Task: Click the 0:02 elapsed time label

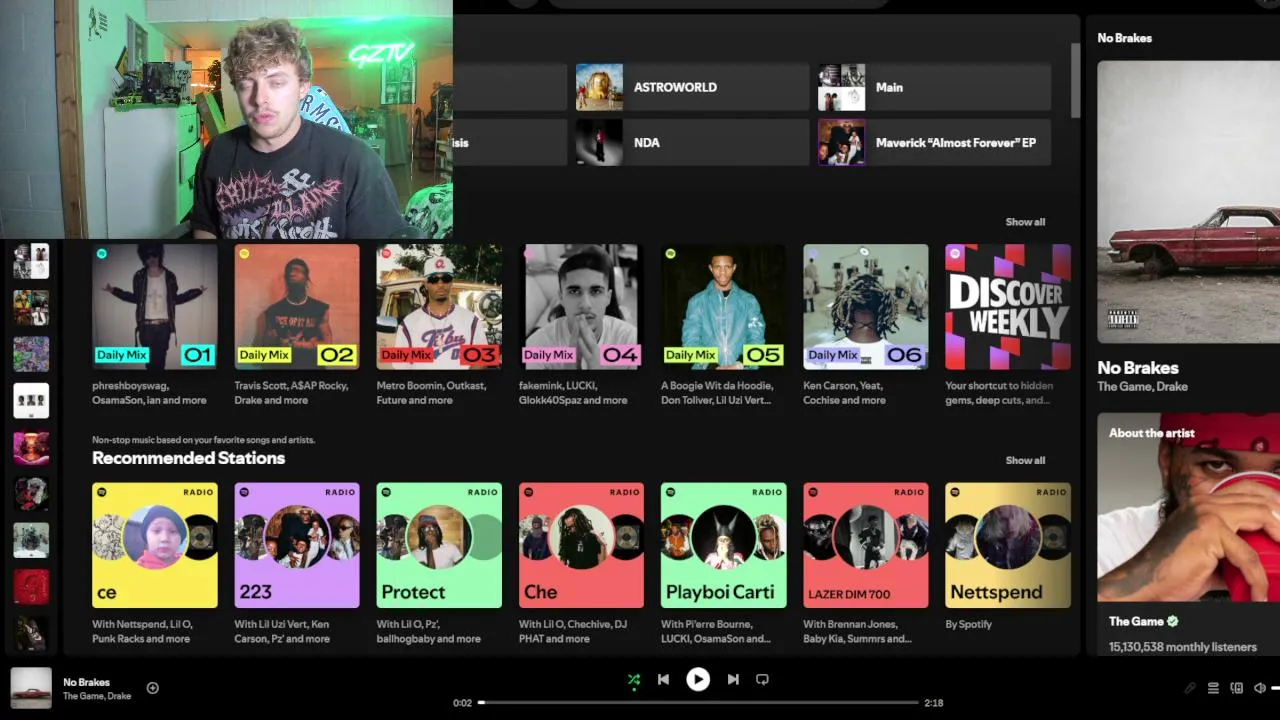Action: point(462,703)
